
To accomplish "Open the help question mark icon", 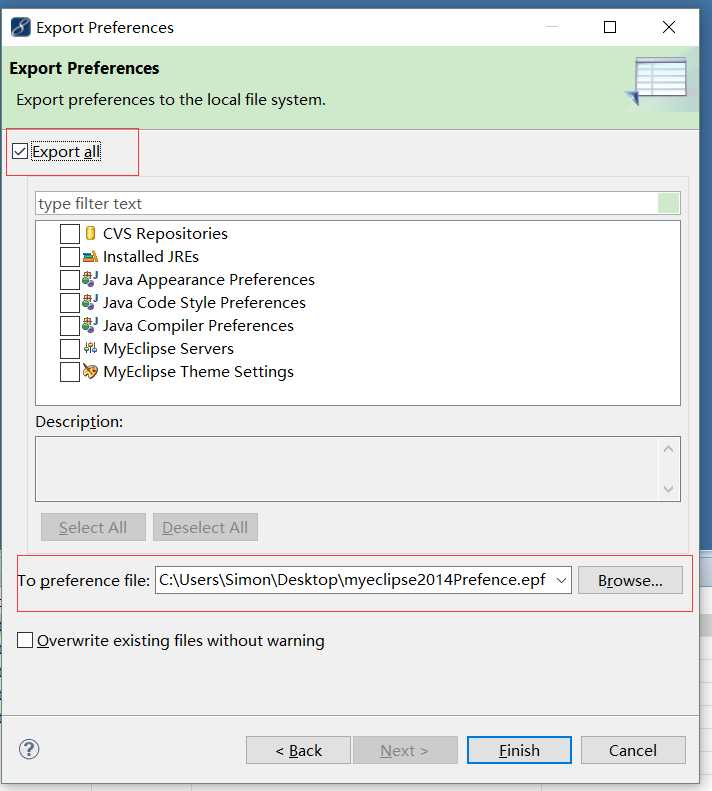I will 29,749.
